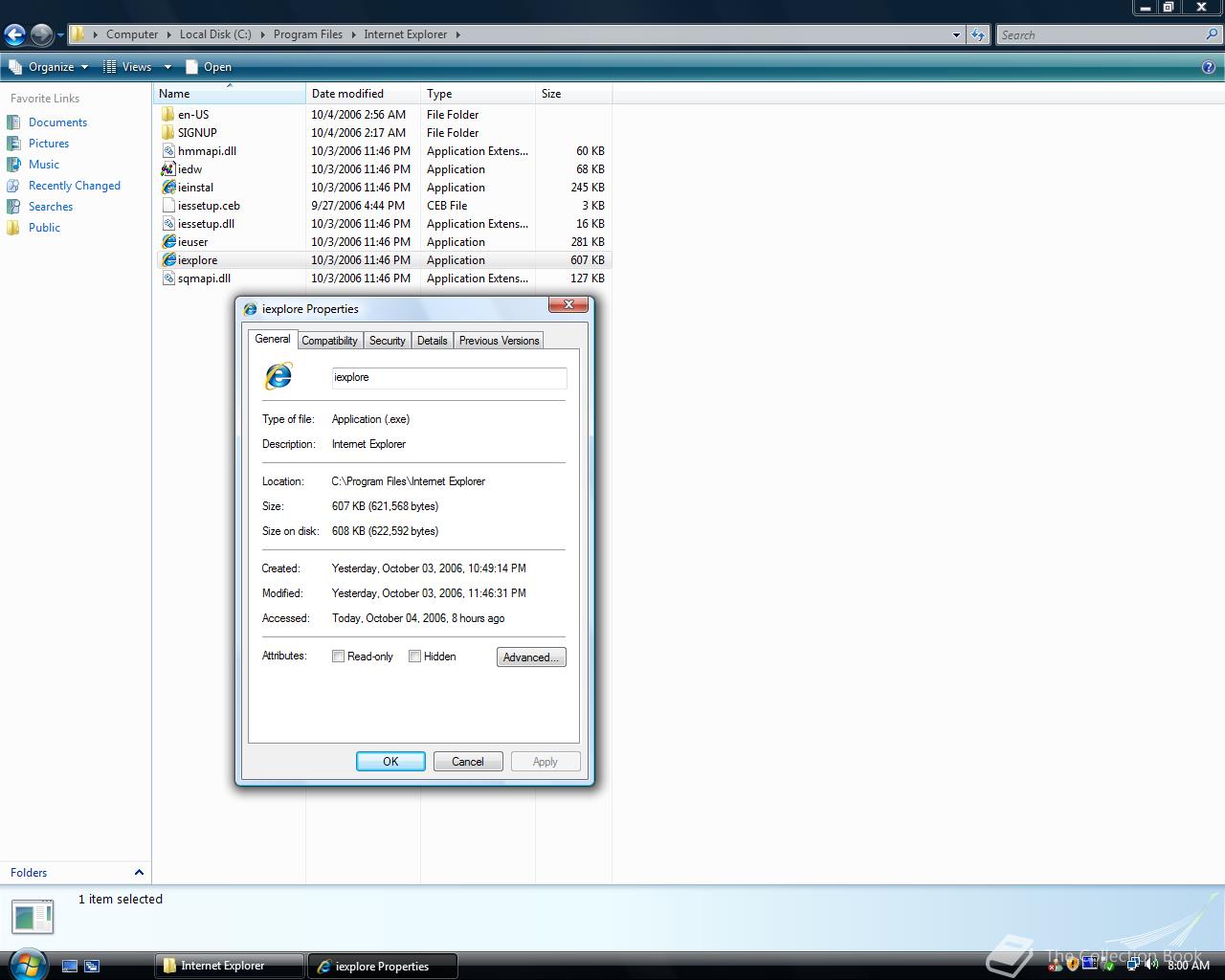
Task: Toggle the Read-only checkbox
Action: click(x=338, y=657)
